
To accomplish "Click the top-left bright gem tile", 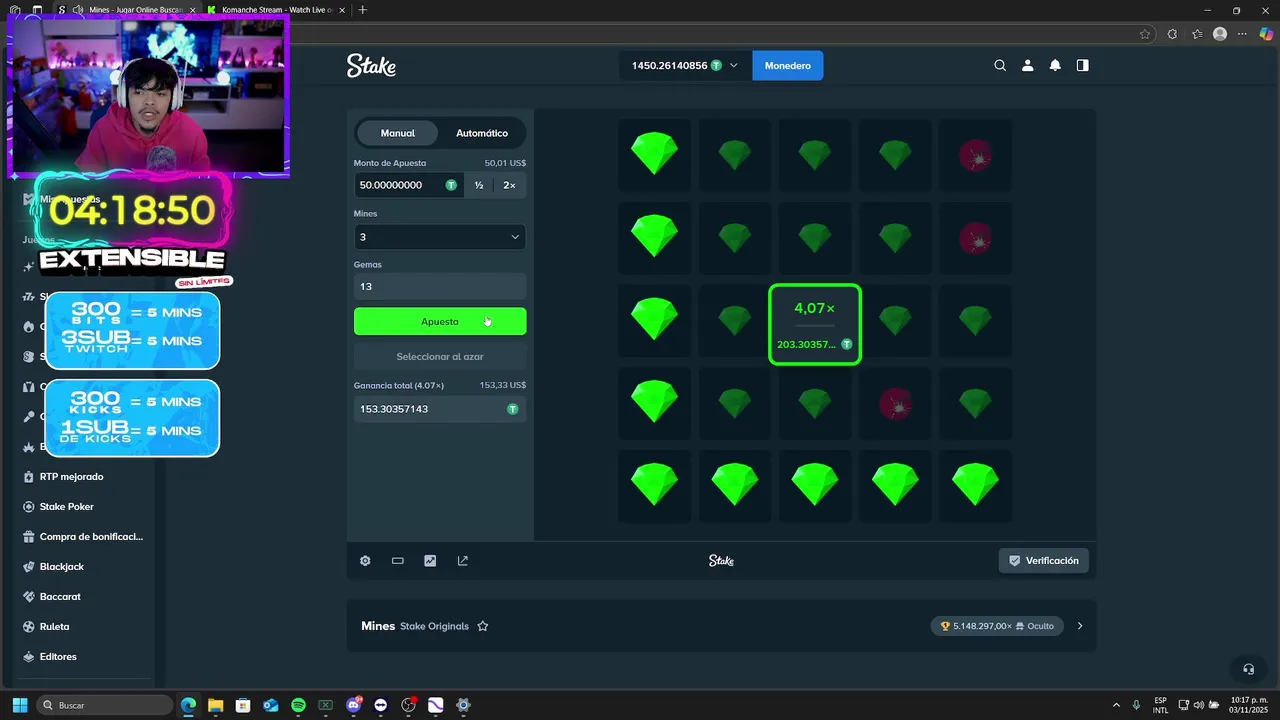I will coord(655,155).
